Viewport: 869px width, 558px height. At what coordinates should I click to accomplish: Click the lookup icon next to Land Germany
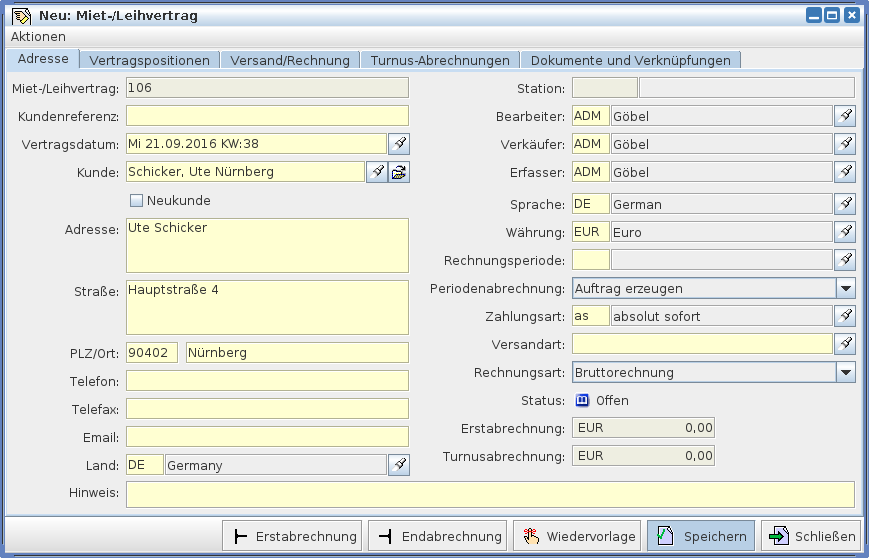pos(399,465)
